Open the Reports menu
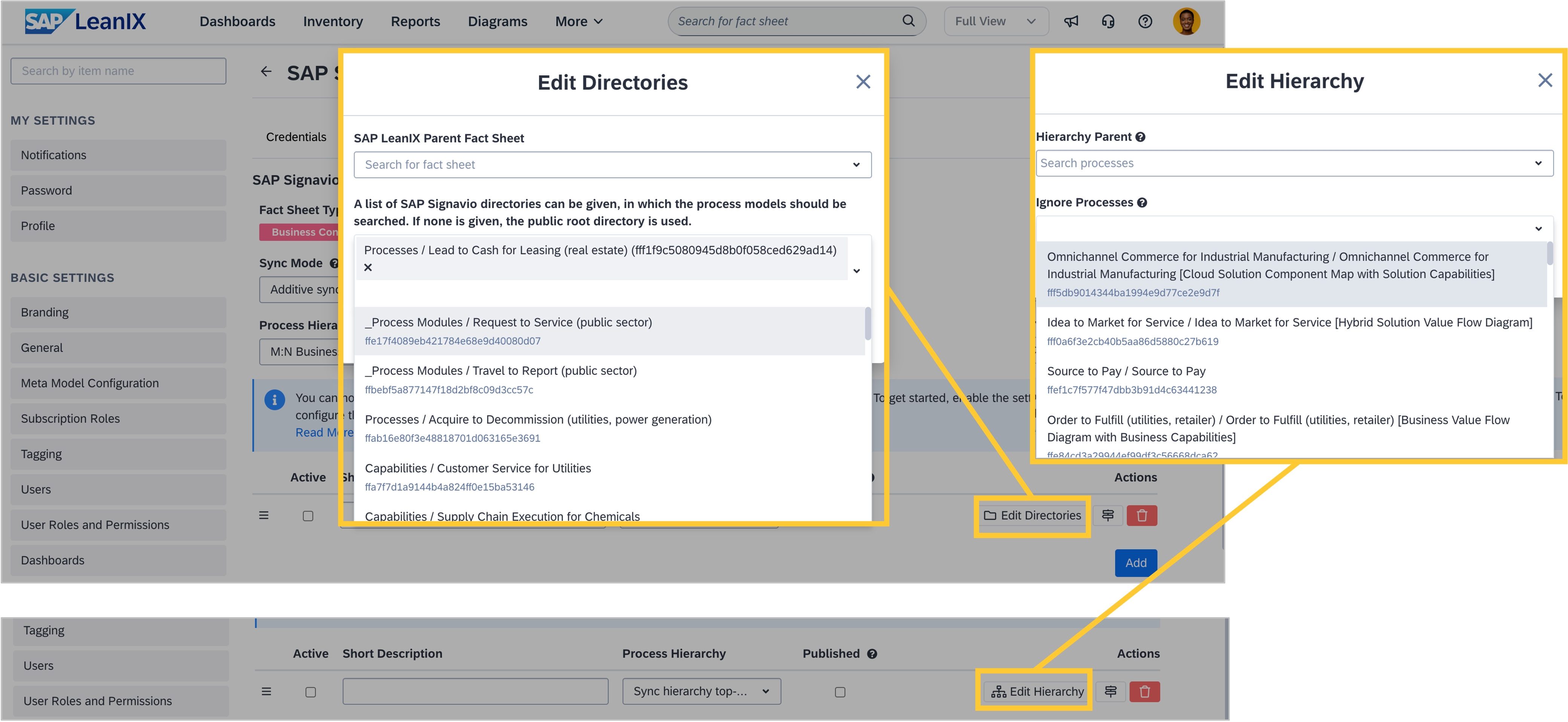 [415, 21]
